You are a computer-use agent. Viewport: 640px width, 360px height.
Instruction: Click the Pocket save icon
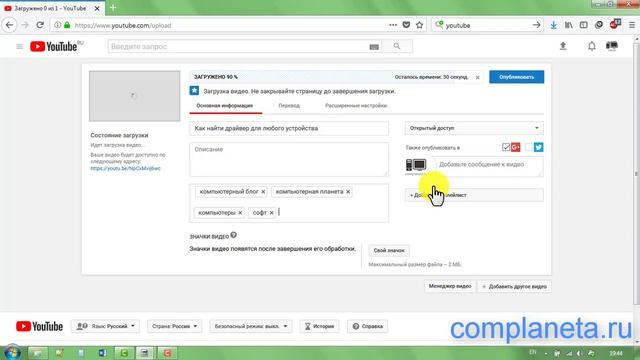406,25
